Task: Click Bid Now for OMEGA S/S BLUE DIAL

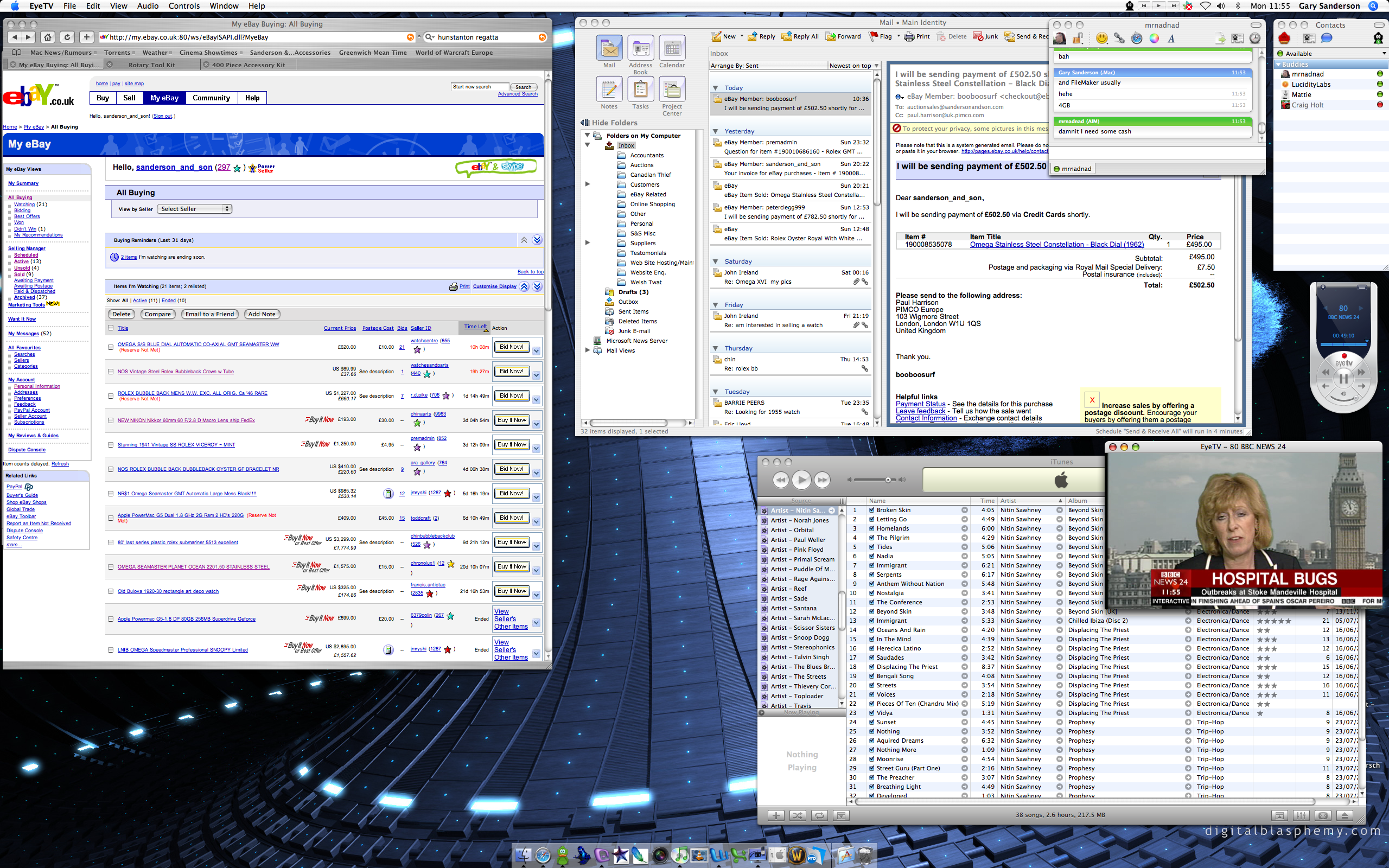Action: [512, 347]
